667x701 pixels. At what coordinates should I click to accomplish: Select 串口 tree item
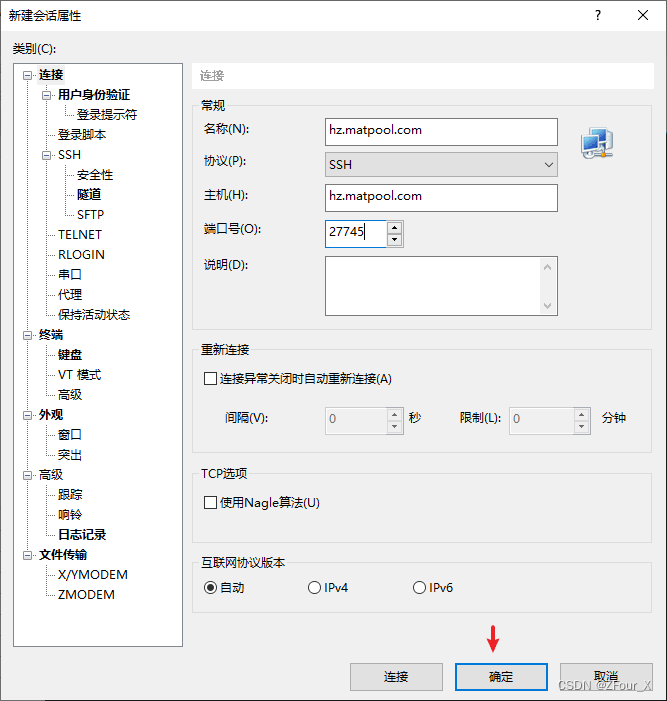[70, 274]
